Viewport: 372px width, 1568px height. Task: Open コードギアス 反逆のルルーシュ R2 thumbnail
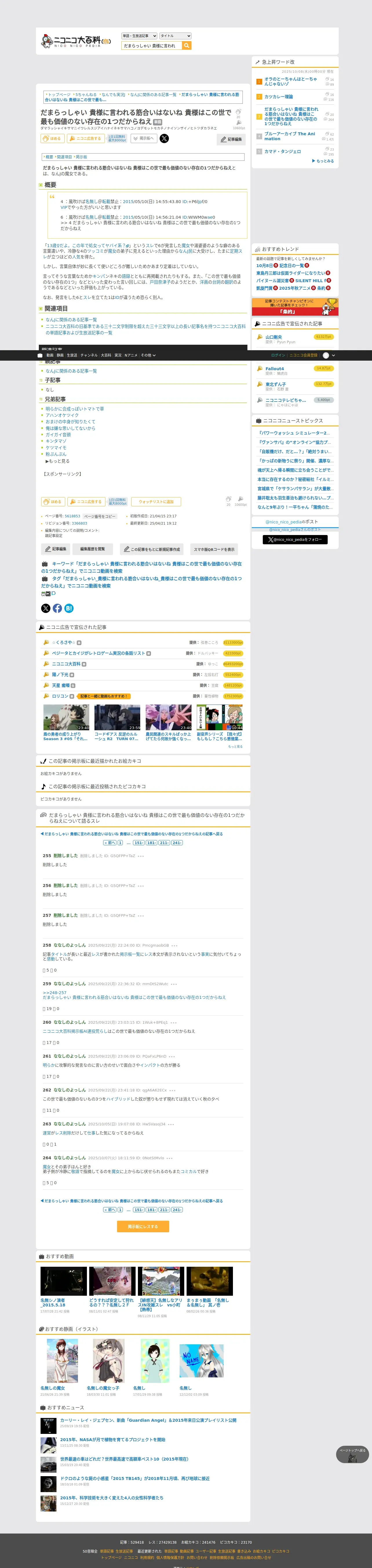point(118,718)
